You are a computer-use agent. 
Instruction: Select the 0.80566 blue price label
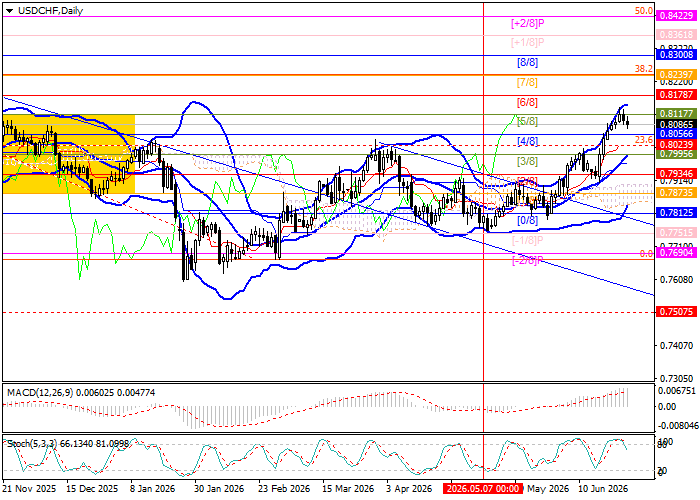676,134
